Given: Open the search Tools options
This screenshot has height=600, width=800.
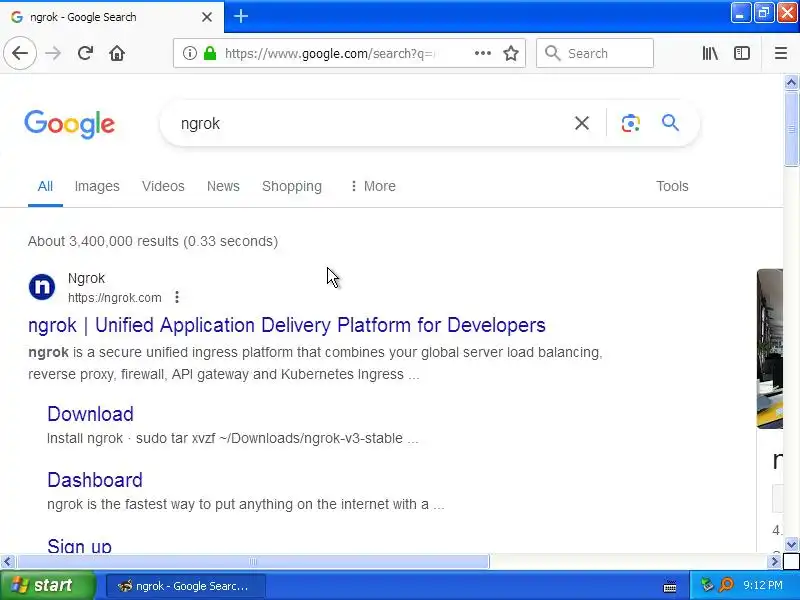Looking at the screenshot, I should (x=672, y=186).
